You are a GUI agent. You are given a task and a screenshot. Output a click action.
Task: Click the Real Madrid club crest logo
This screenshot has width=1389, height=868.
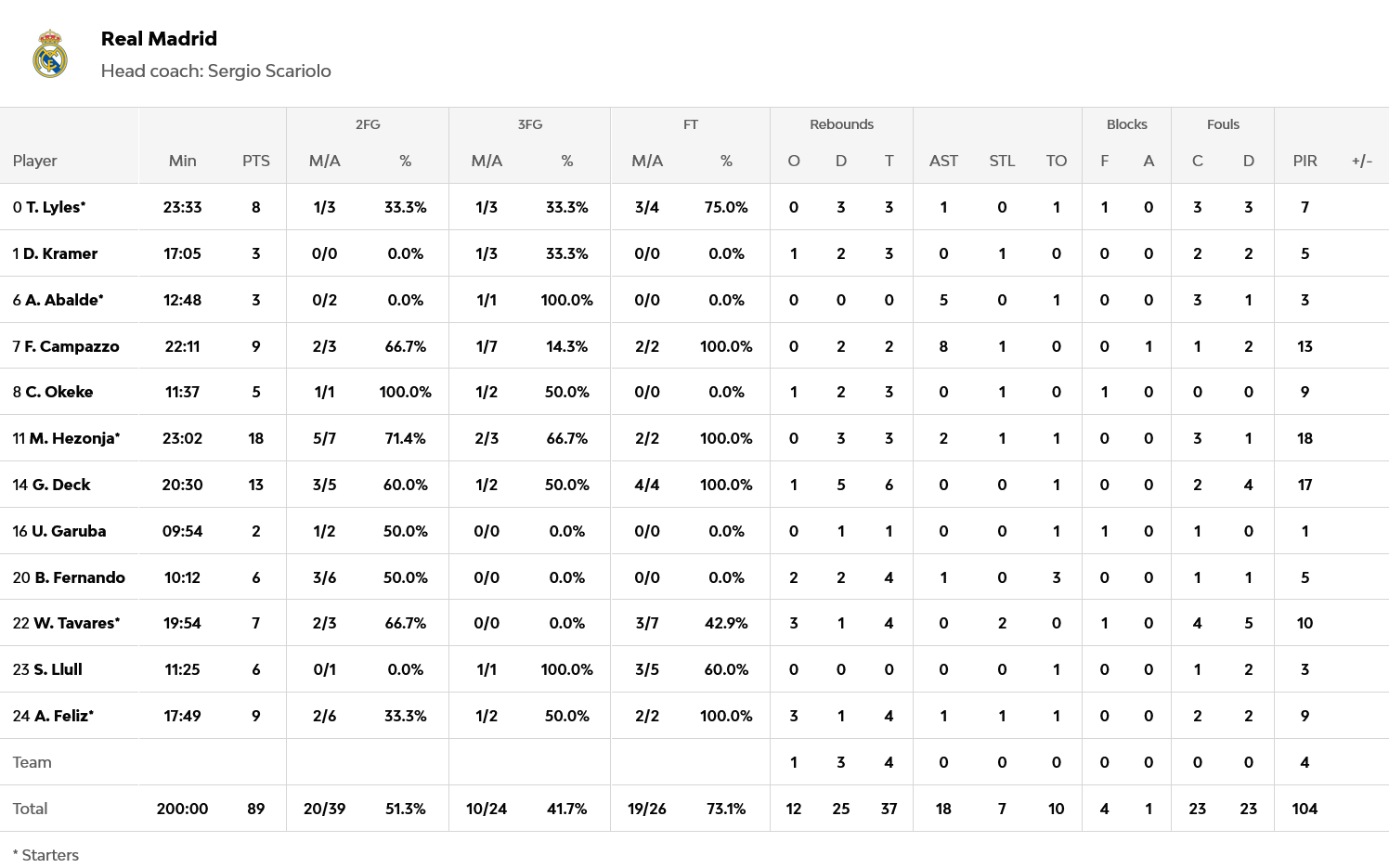pyautogui.click(x=50, y=54)
